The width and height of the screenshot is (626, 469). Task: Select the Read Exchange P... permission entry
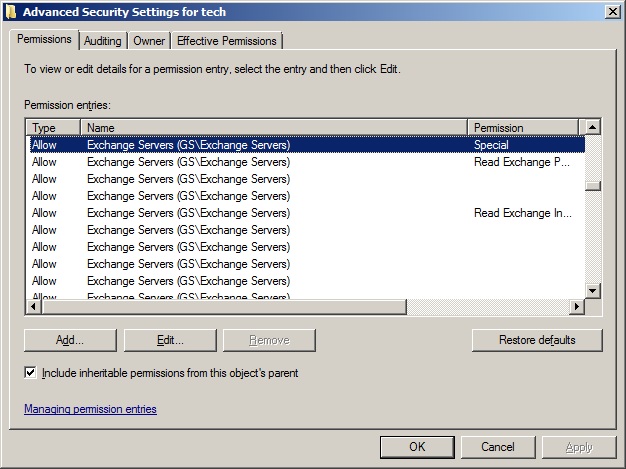point(307,162)
